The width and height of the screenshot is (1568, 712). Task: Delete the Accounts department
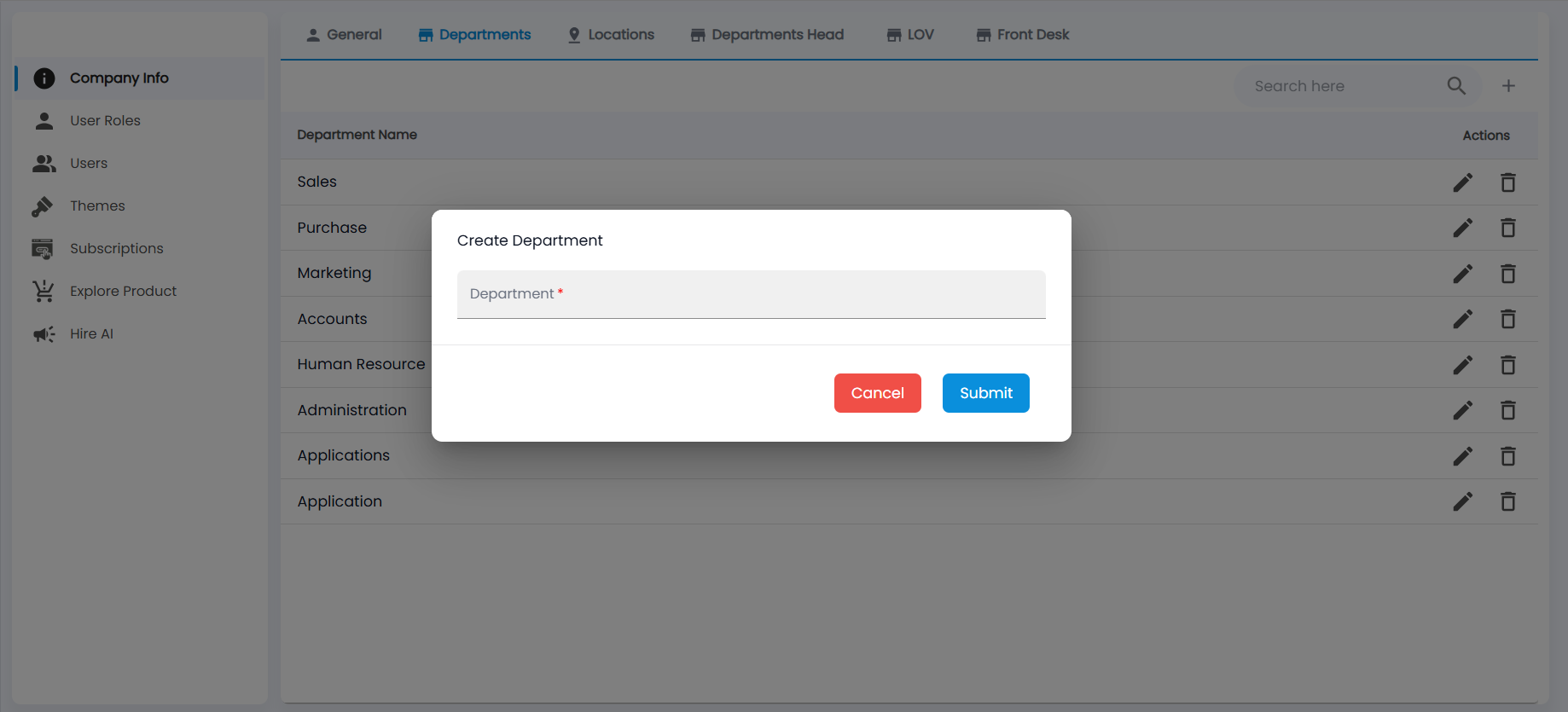1508,319
